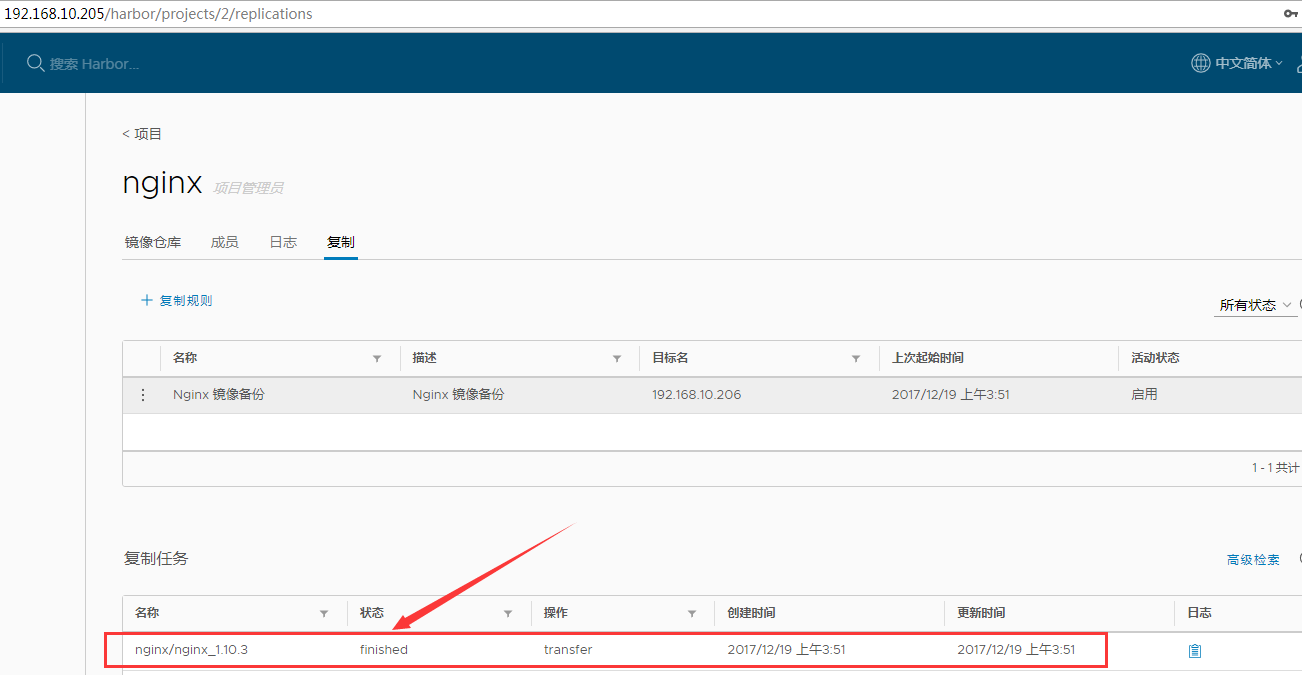The height and width of the screenshot is (675, 1302).
Task: Open filter for rule 名称 column
Action: click(x=377, y=358)
